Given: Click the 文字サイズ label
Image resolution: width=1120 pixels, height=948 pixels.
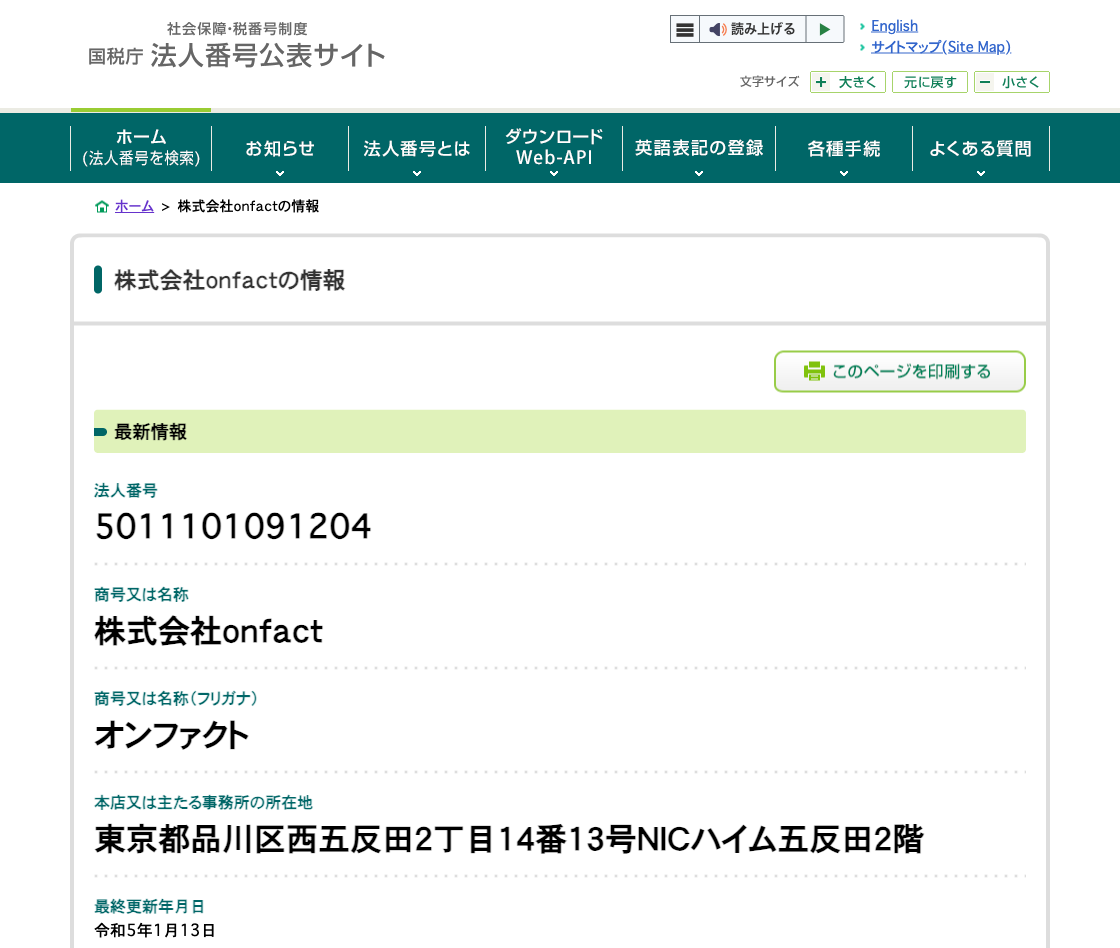Looking at the screenshot, I should pyautogui.click(x=769, y=81).
